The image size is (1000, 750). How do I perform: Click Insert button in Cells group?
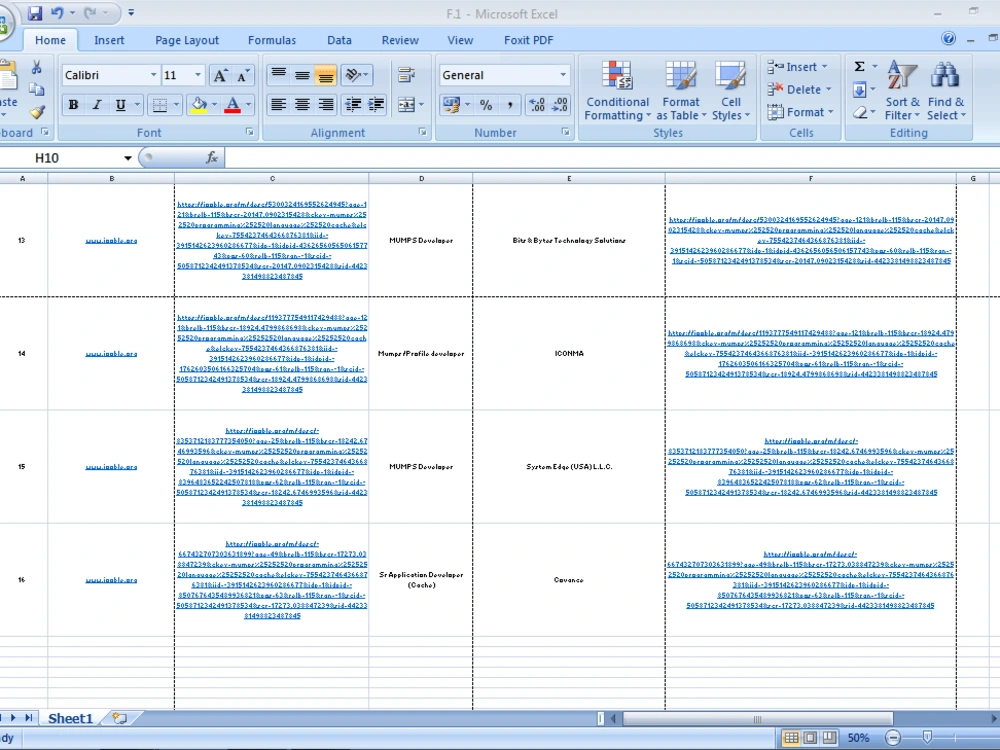pos(798,67)
